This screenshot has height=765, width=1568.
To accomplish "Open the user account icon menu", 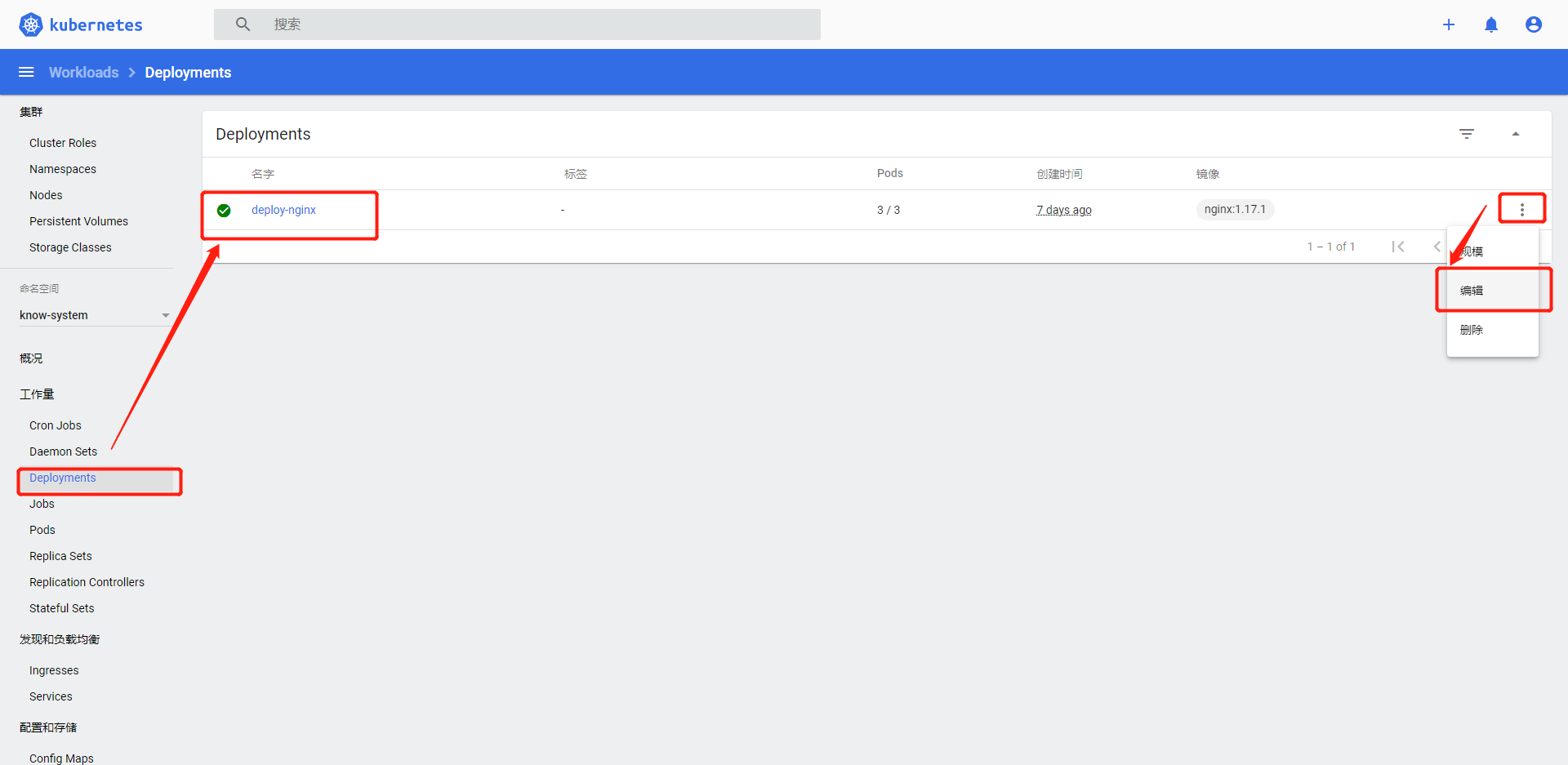I will [x=1534, y=24].
